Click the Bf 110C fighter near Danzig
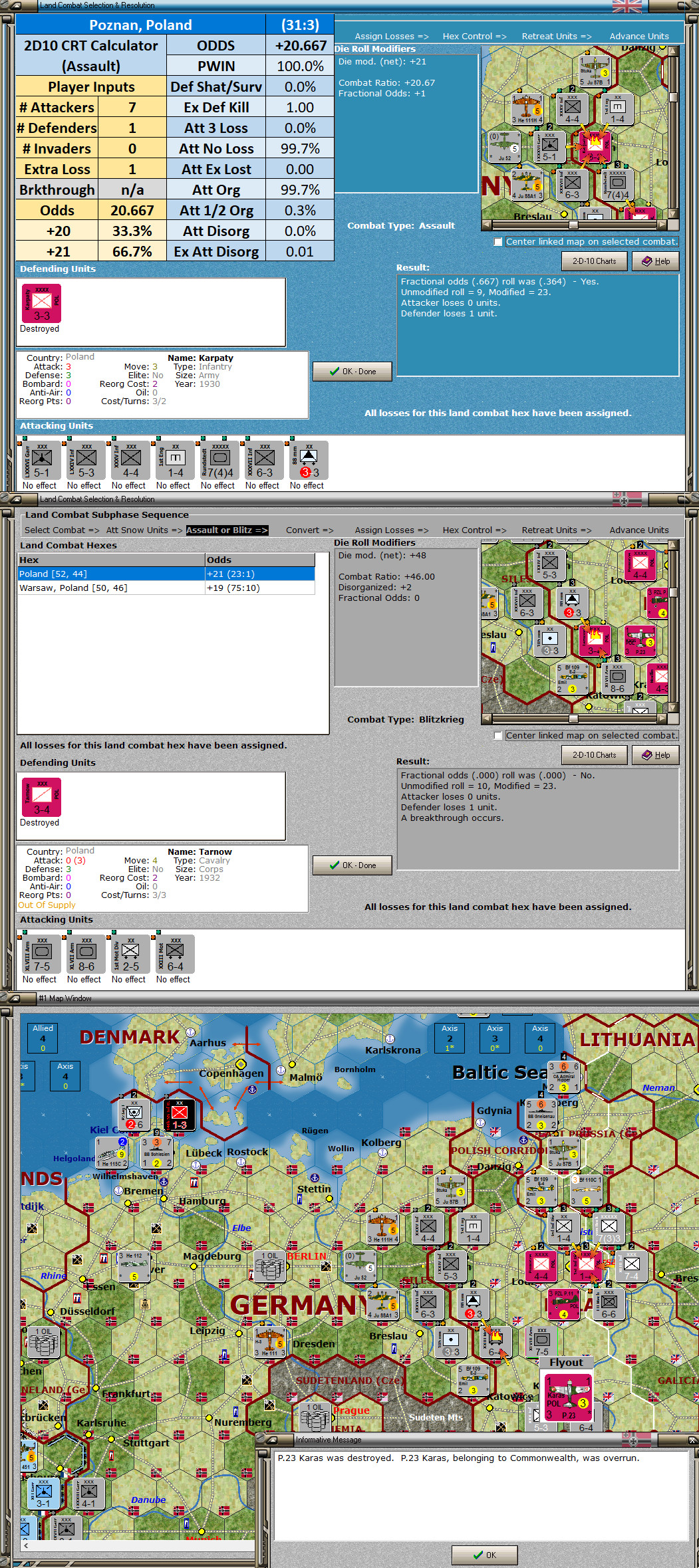The height and width of the screenshot is (1568, 699). pos(587,1190)
